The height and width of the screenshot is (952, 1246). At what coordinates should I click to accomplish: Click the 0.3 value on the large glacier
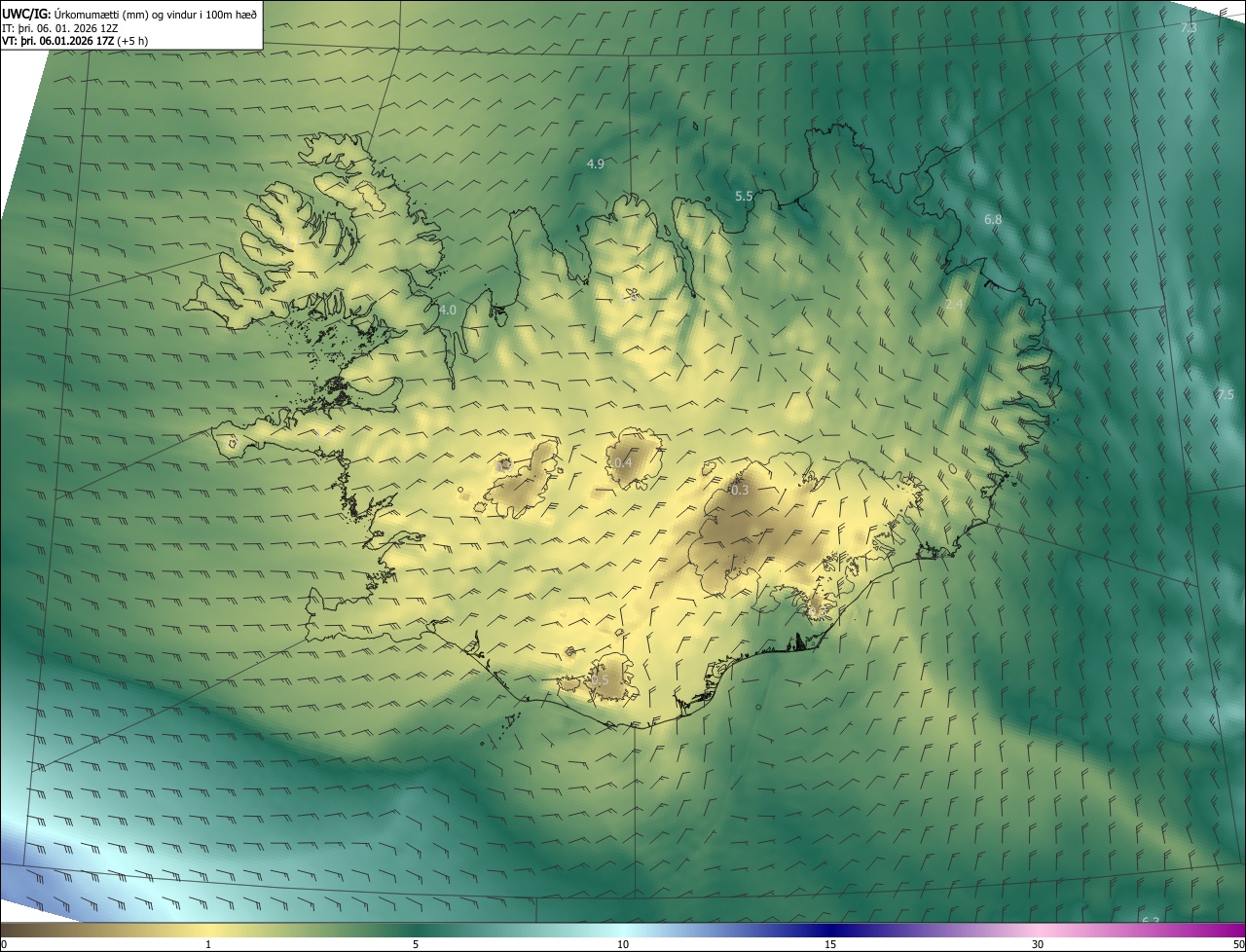tap(740, 490)
